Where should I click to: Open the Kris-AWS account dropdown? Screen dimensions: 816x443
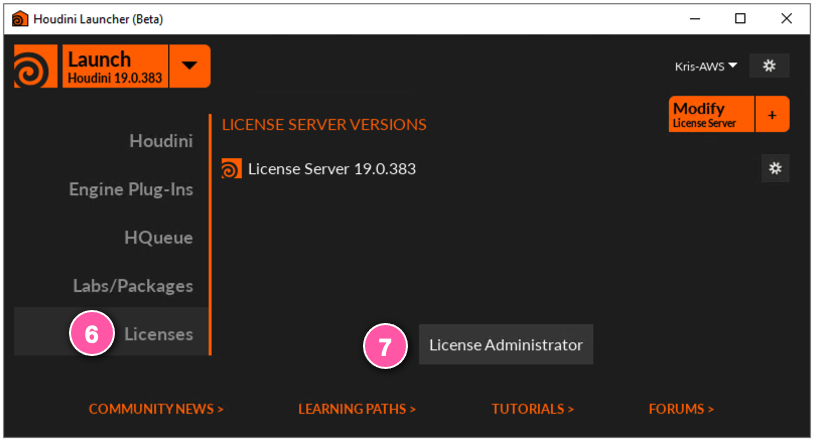click(706, 66)
